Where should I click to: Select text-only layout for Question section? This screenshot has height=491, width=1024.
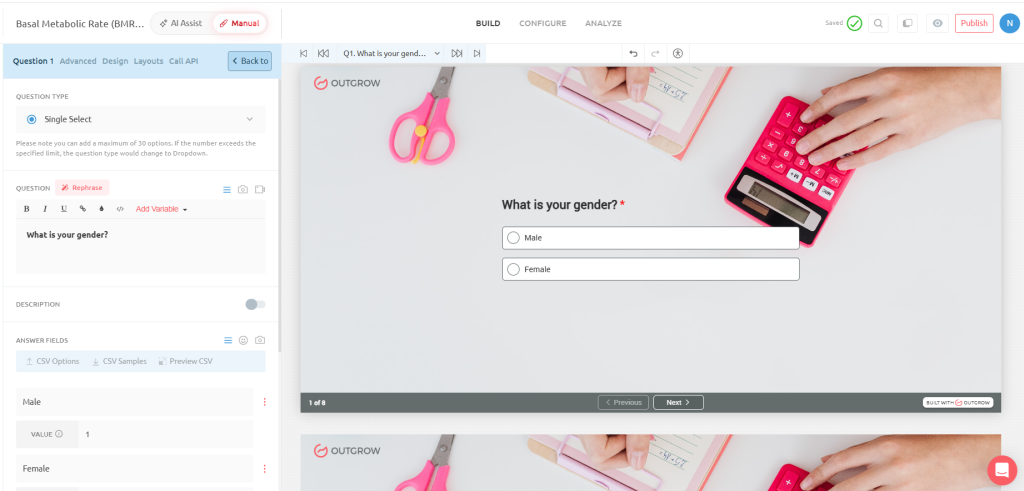click(x=227, y=189)
